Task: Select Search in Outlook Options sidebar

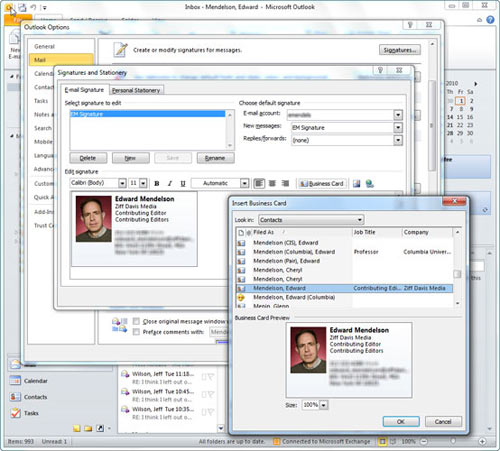Action: 43,128
